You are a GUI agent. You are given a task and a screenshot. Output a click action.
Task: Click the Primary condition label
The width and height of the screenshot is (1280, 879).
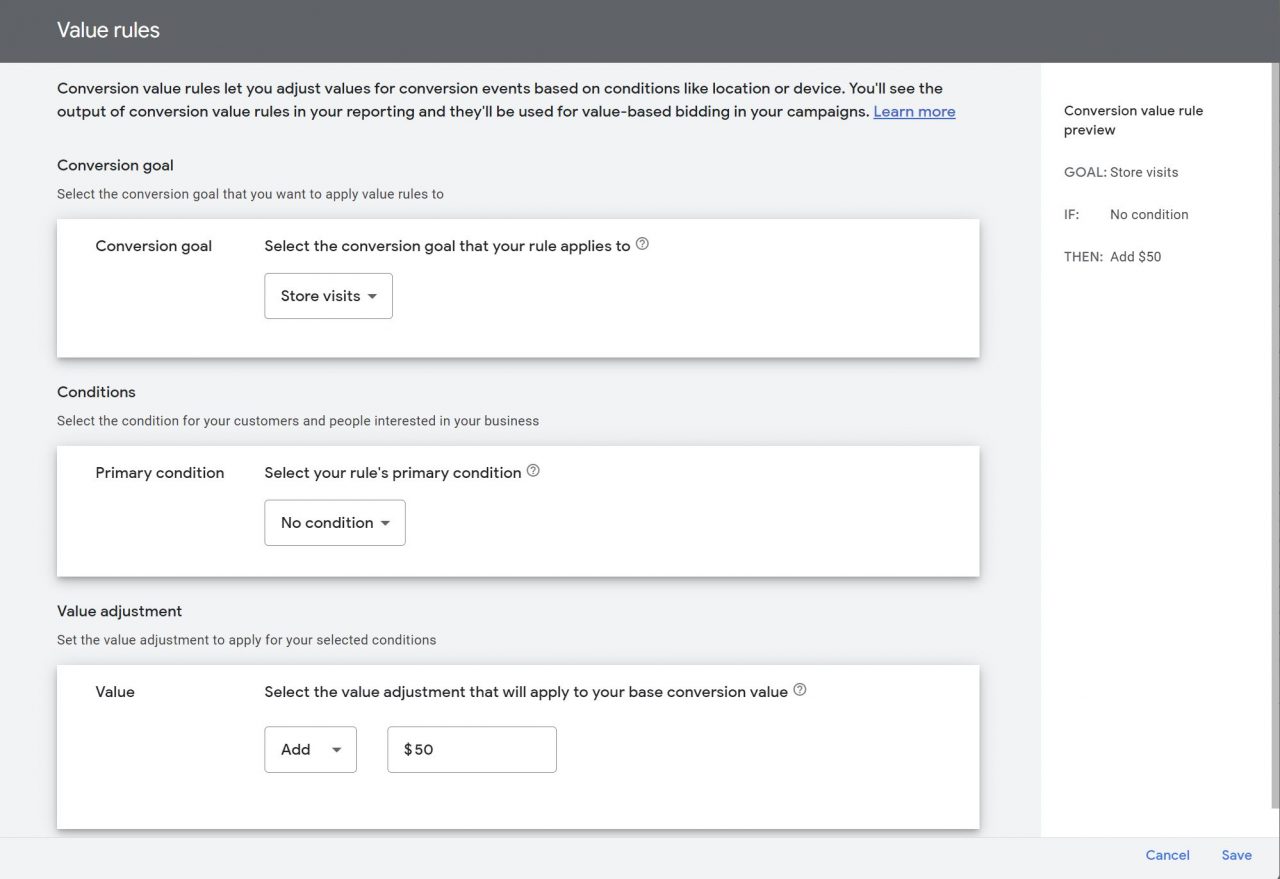pyautogui.click(x=160, y=473)
